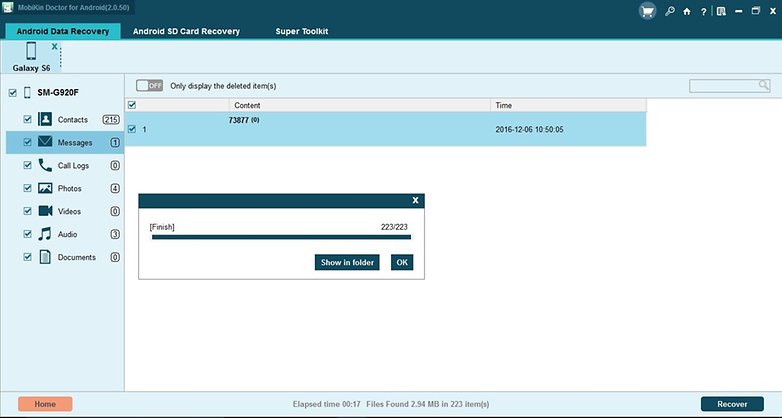Screen dimensions: 782x418
Task: Switch to Android SD Card Recovery tab
Action: click(x=186, y=31)
